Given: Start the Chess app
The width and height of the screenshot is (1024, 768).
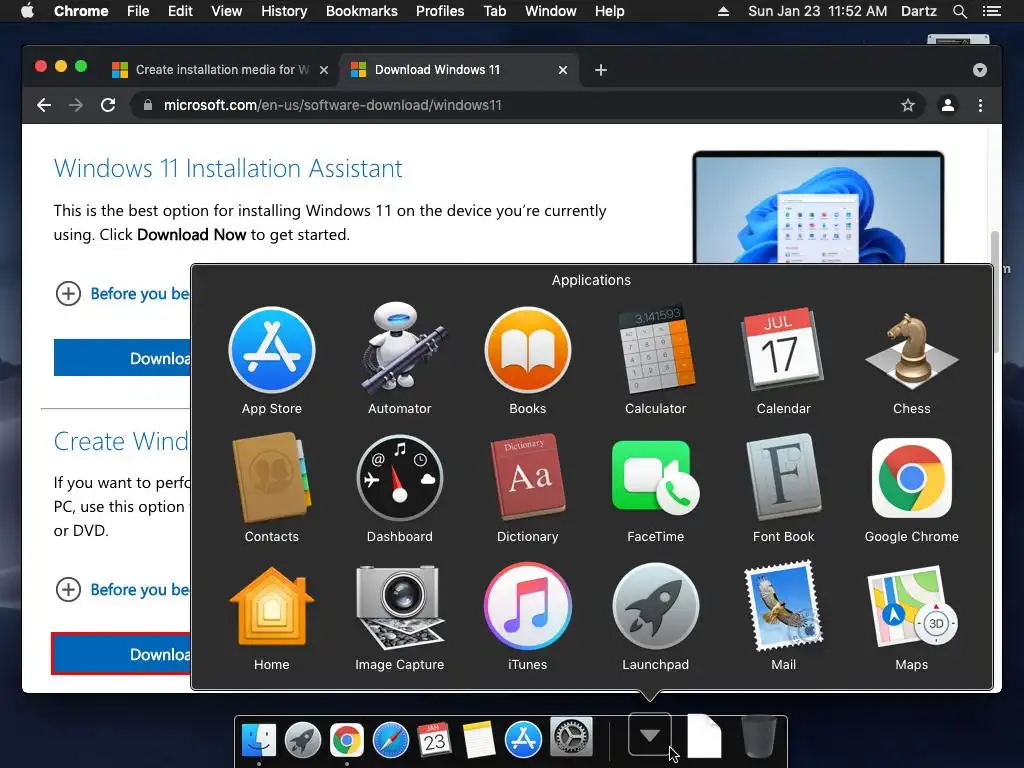Looking at the screenshot, I should point(912,351).
